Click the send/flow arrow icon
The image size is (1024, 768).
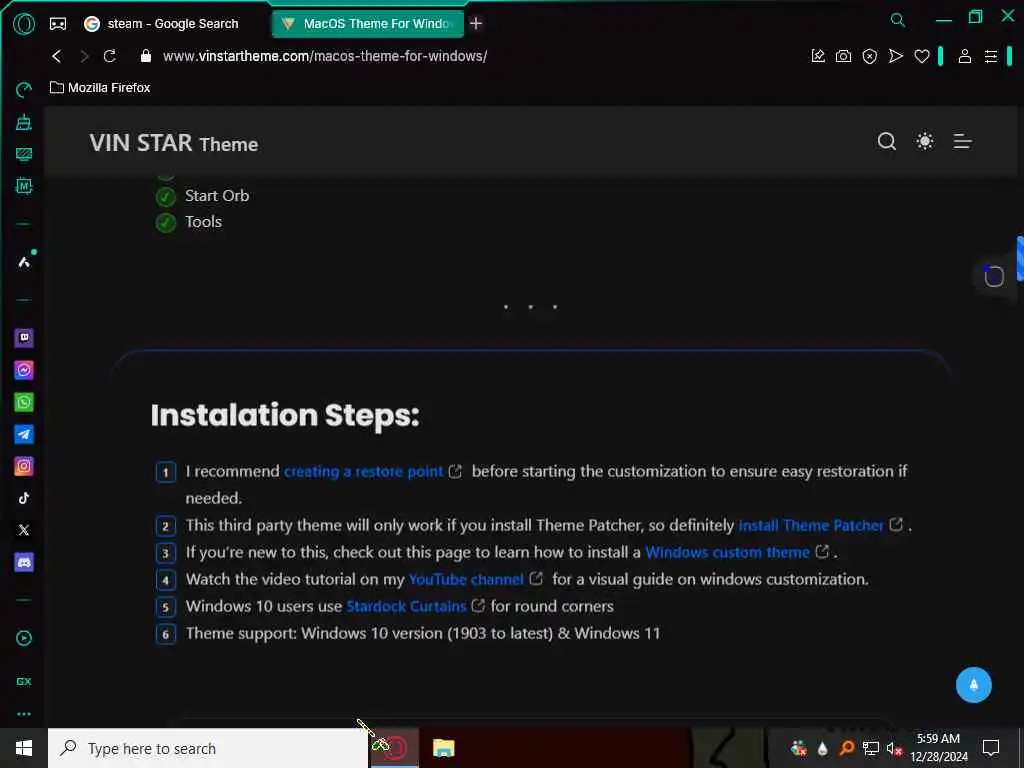pyautogui.click(x=895, y=56)
